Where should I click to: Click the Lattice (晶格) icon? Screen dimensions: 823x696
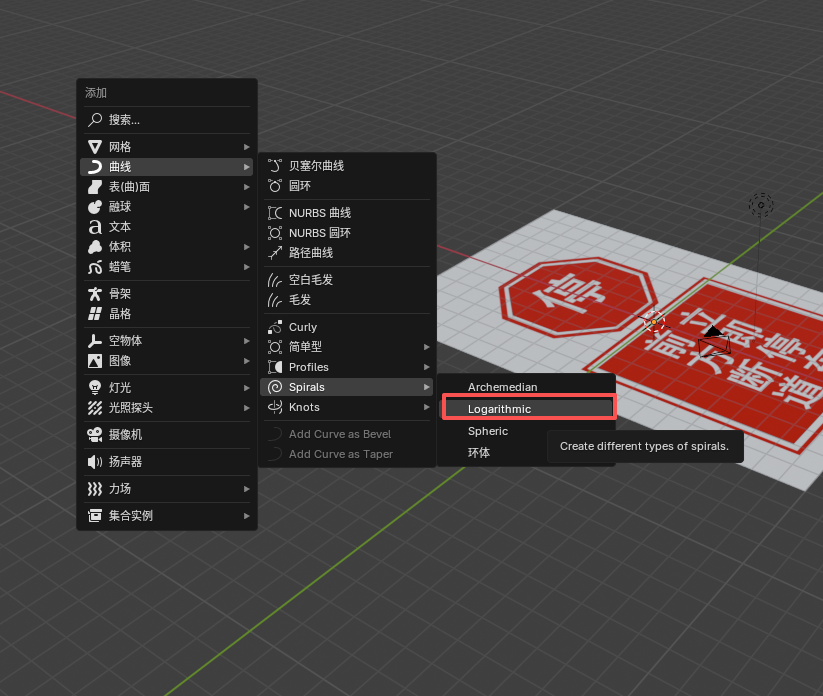[95, 314]
